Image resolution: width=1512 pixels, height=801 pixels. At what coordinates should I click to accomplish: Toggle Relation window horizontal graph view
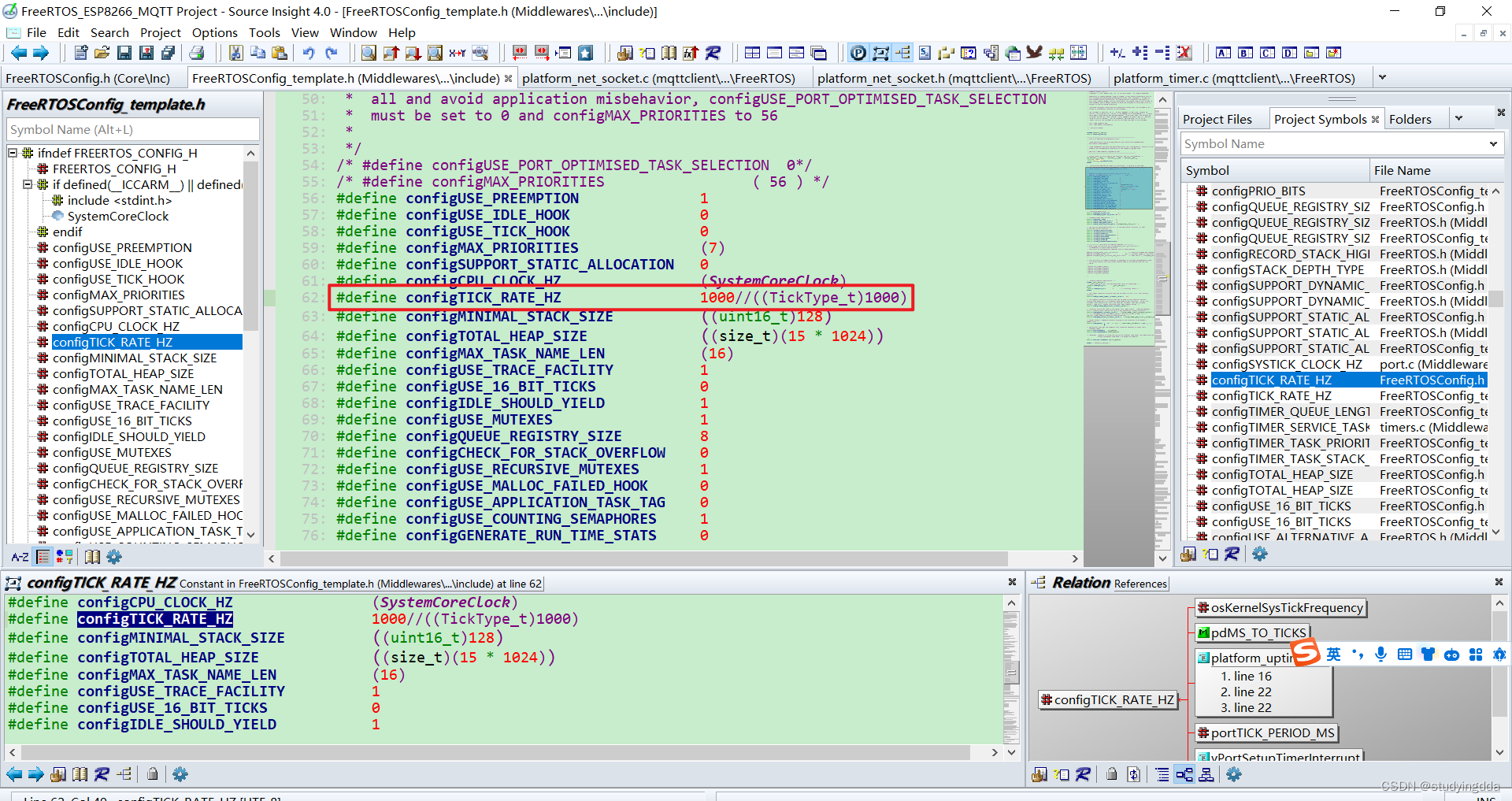coord(1184,774)
